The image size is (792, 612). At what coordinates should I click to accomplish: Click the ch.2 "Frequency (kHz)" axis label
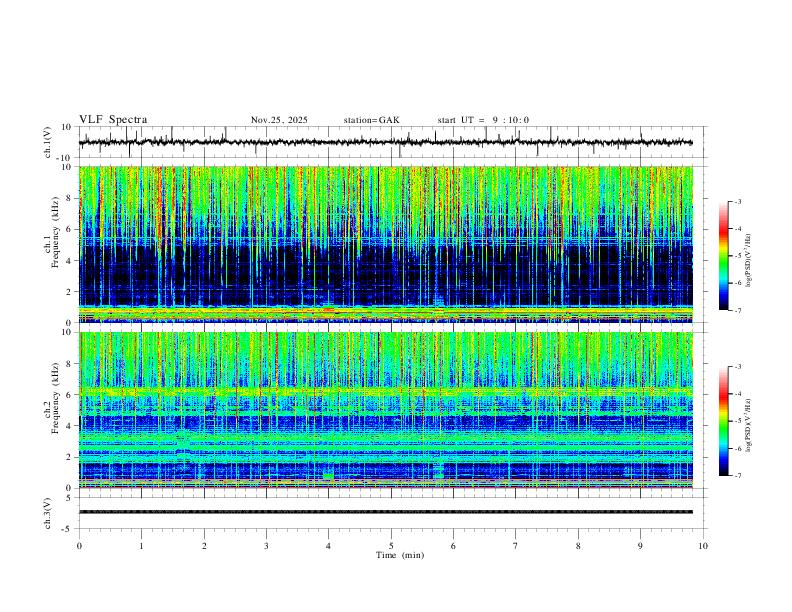[x=55, y=397]
